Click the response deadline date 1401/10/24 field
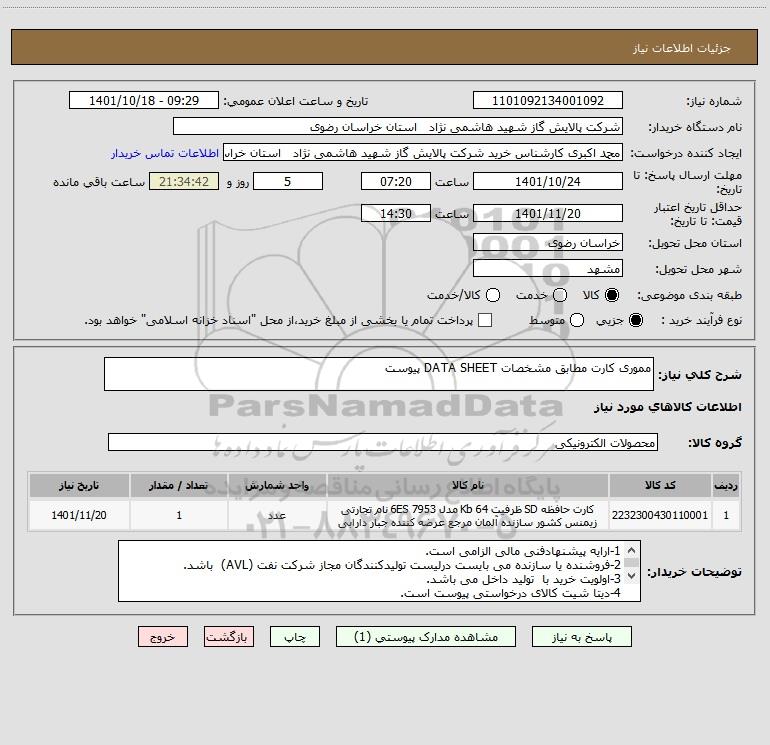 (548, 181)
